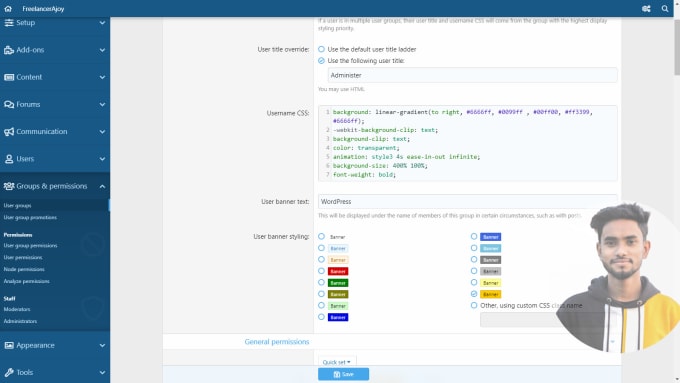680x383 pixels.
Task: Click the FreelancerAjoy site title
Action: tap(43, 9)
